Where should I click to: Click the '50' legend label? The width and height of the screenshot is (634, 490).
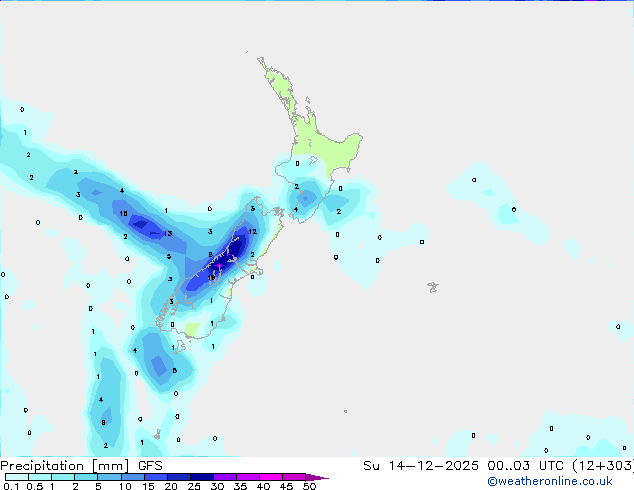309,486
